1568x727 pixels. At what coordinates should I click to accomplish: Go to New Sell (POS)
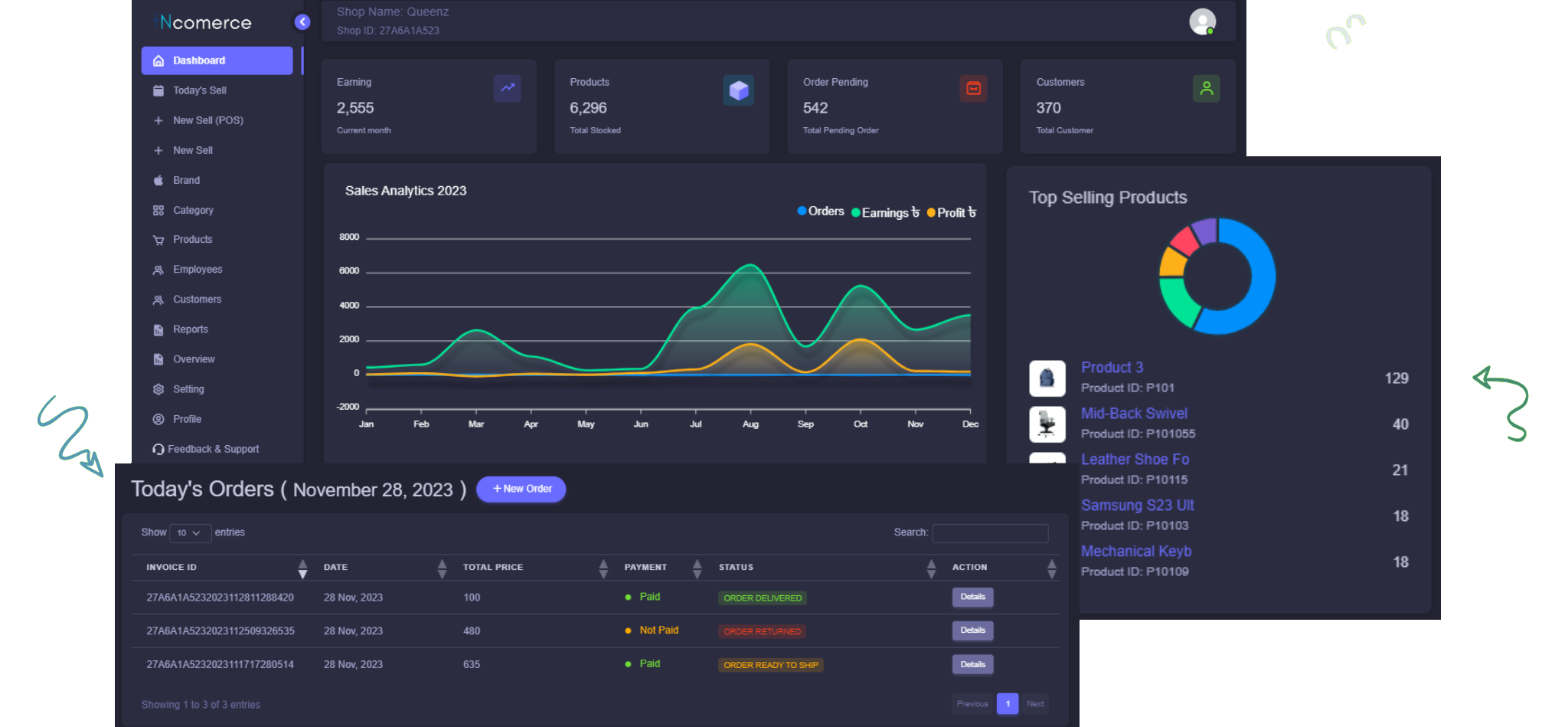[x=208, y=120]
